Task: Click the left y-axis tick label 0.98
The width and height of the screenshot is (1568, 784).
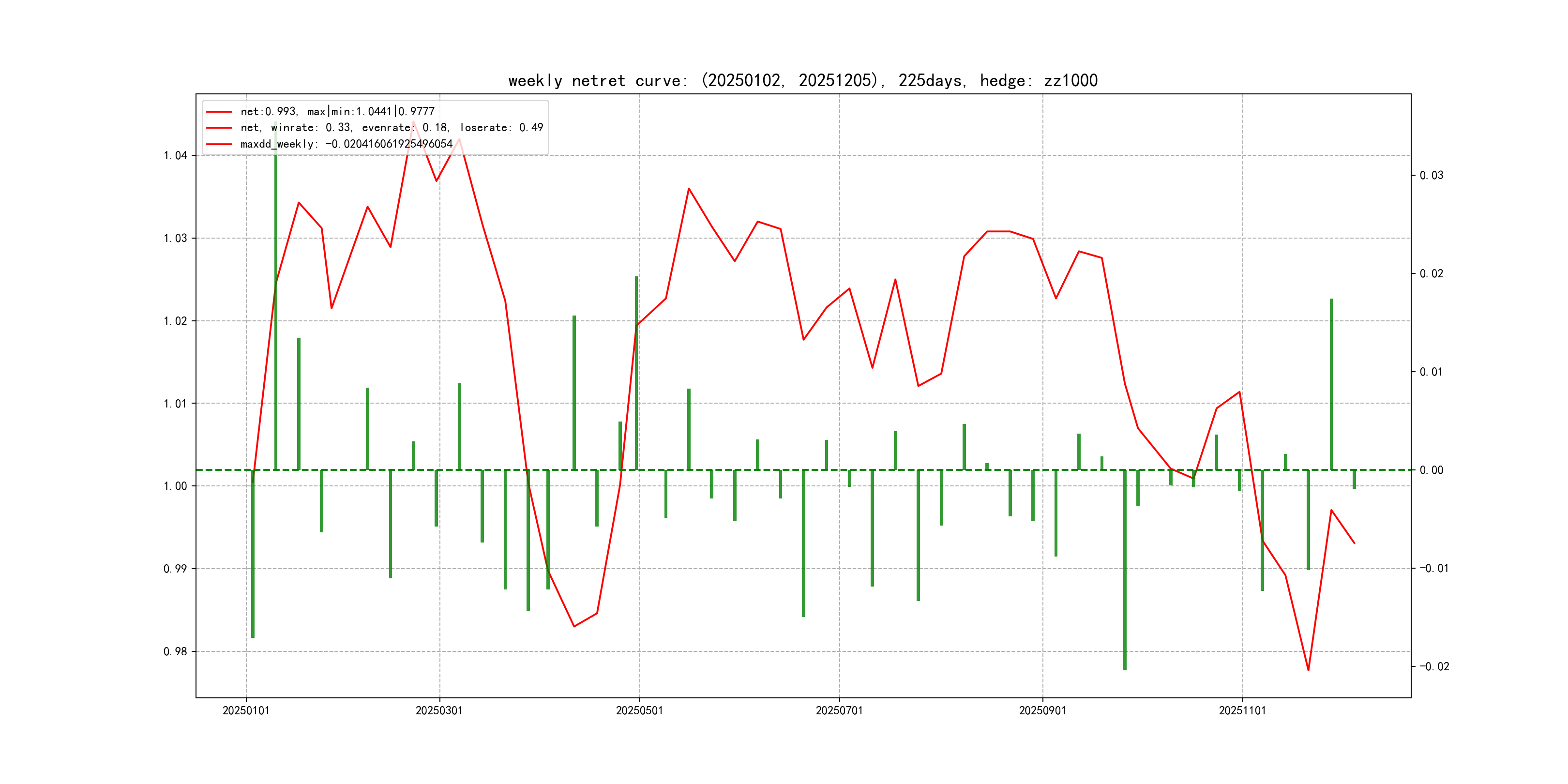Action: point(175,652)
